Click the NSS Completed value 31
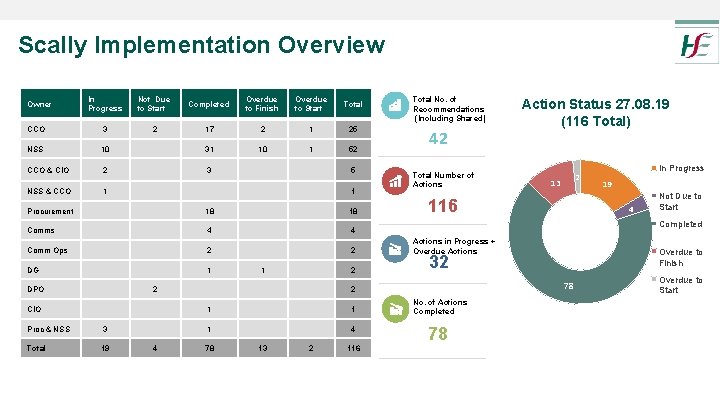720x405 pixels. (x=209, y=149)
